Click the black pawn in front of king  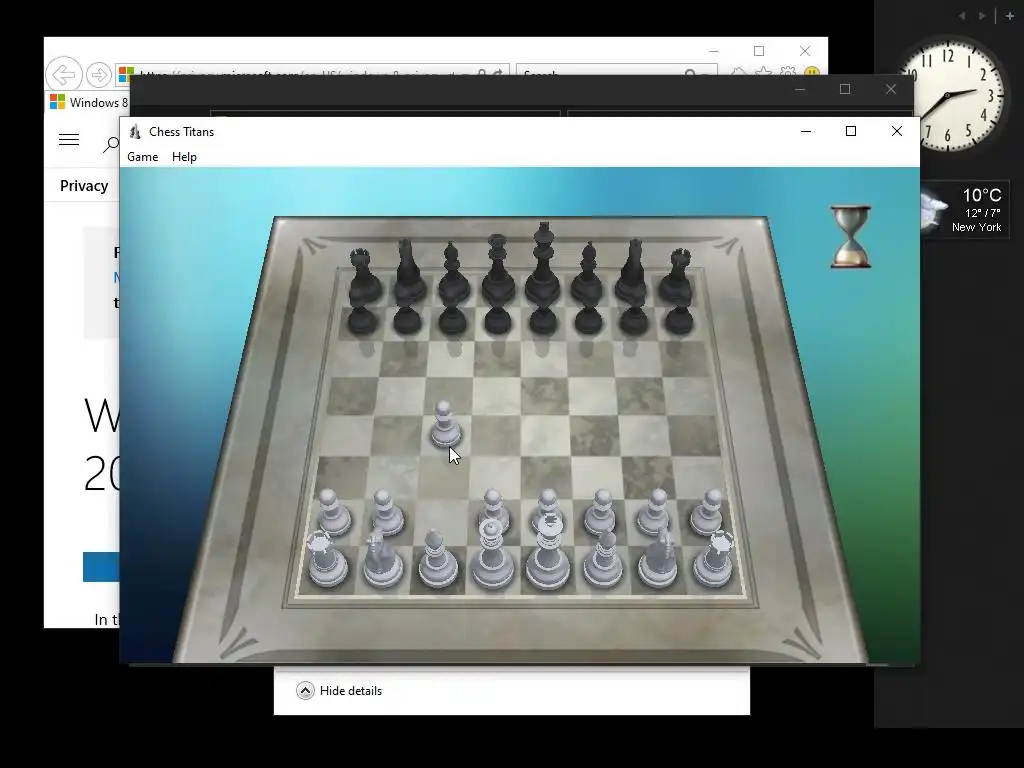tap(543, 320)
